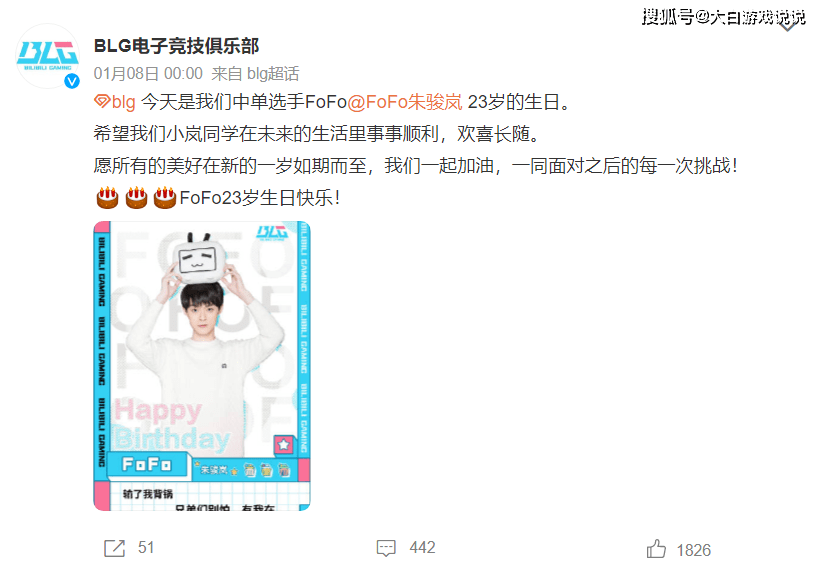The height and width of the screenshot is (565, 822).
Task: Click the like count 1826
Action: pos(694,550)
